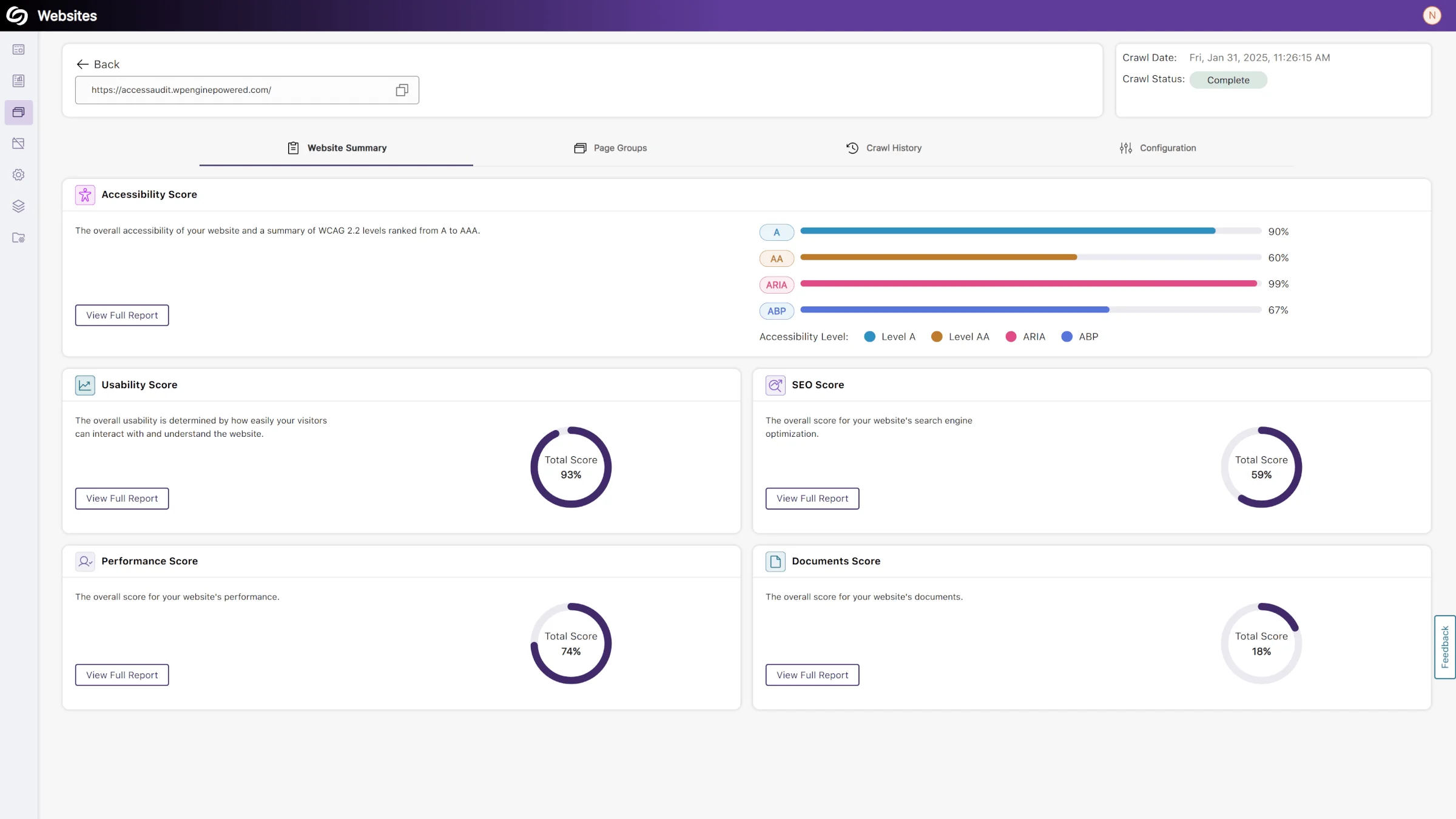Screen dimensions: 1456x819
Task: Click the AA level badge
Action: (777, 258)
